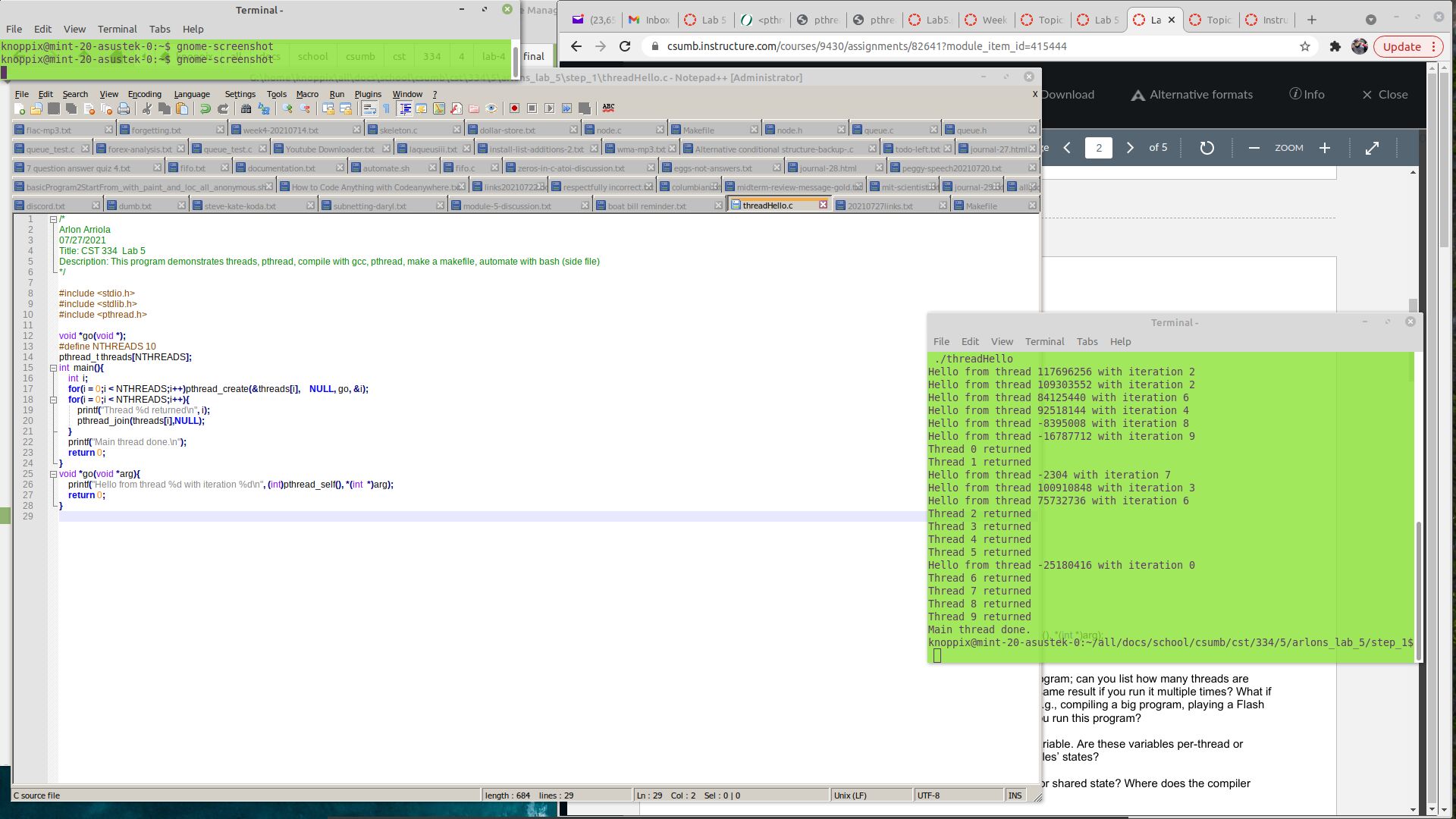Click the threadHello.c tab in Notepad++
The height and width of the screenshot is (819, 1456).
[770, 205]
